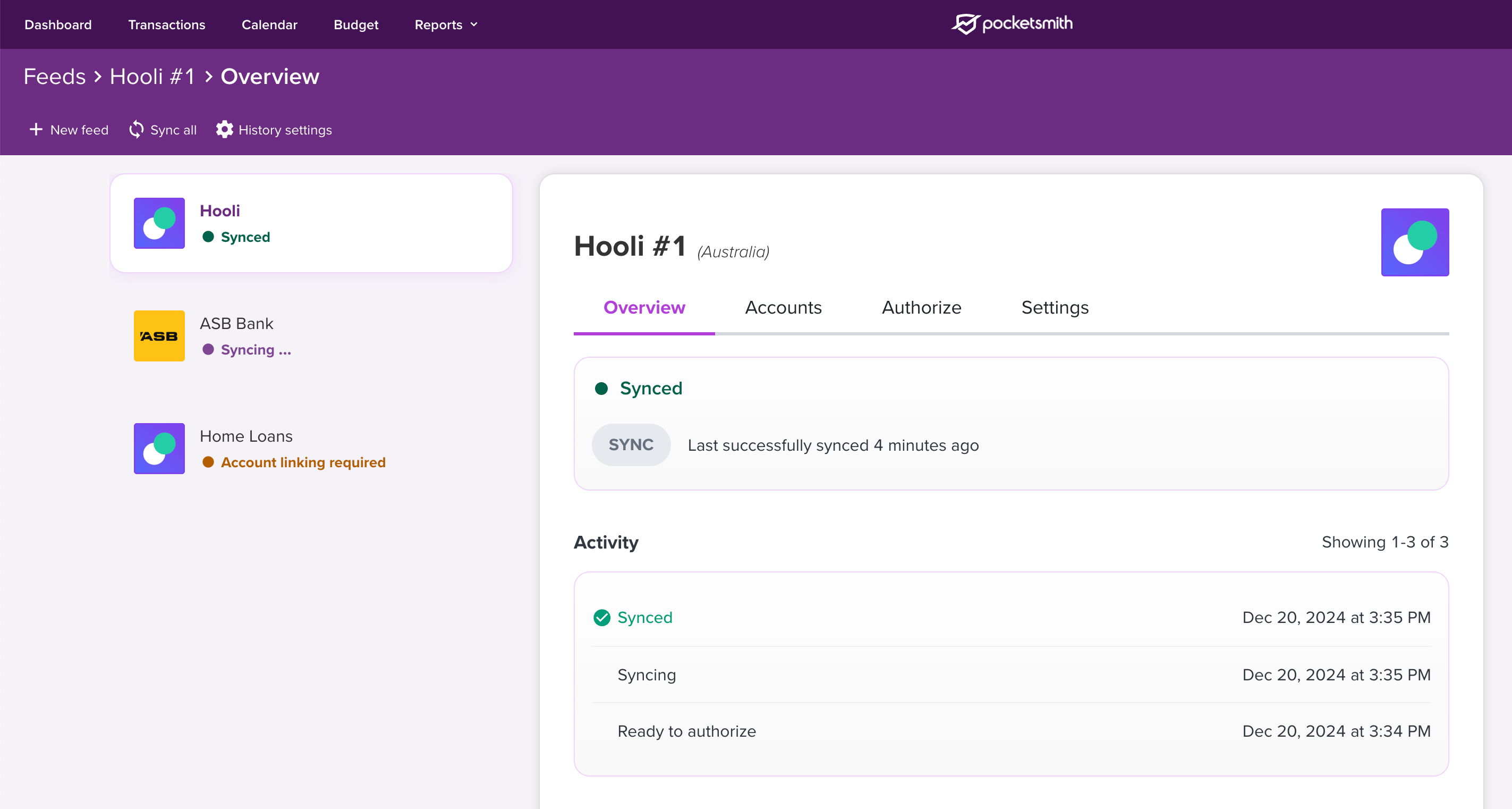Click the Sync all circular arrows icon
1512x809 pixels.
tap(136, 130)
